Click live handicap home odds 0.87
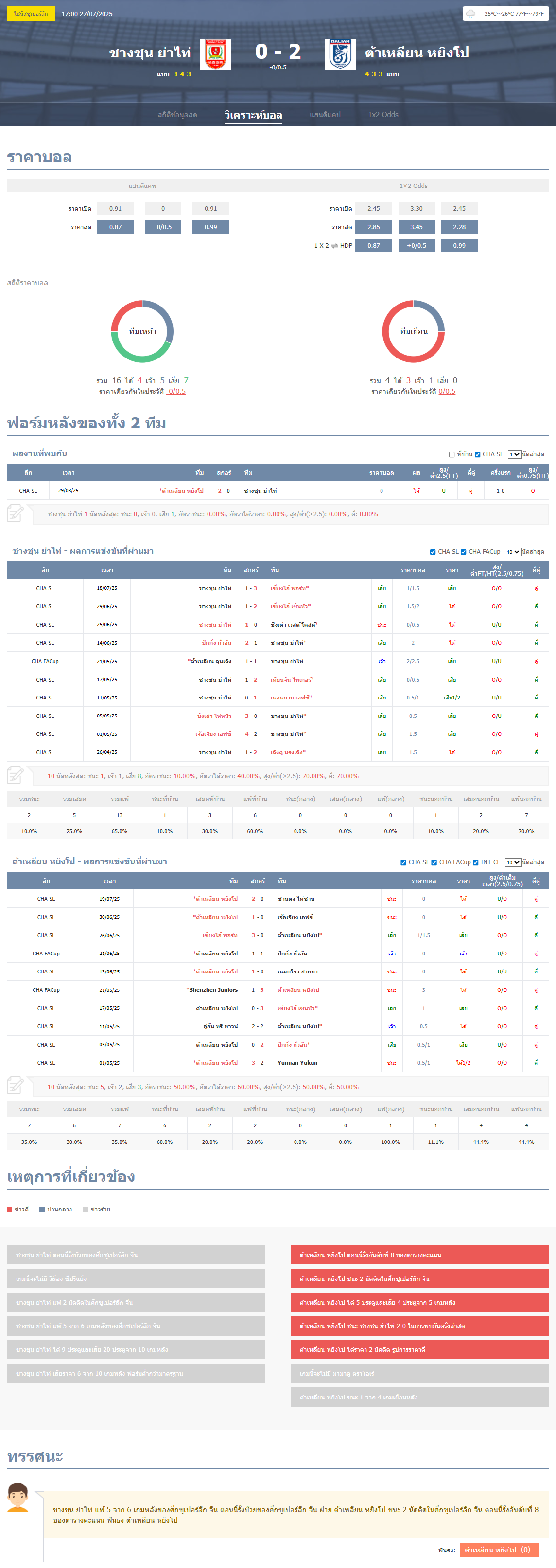 (115, 227)
